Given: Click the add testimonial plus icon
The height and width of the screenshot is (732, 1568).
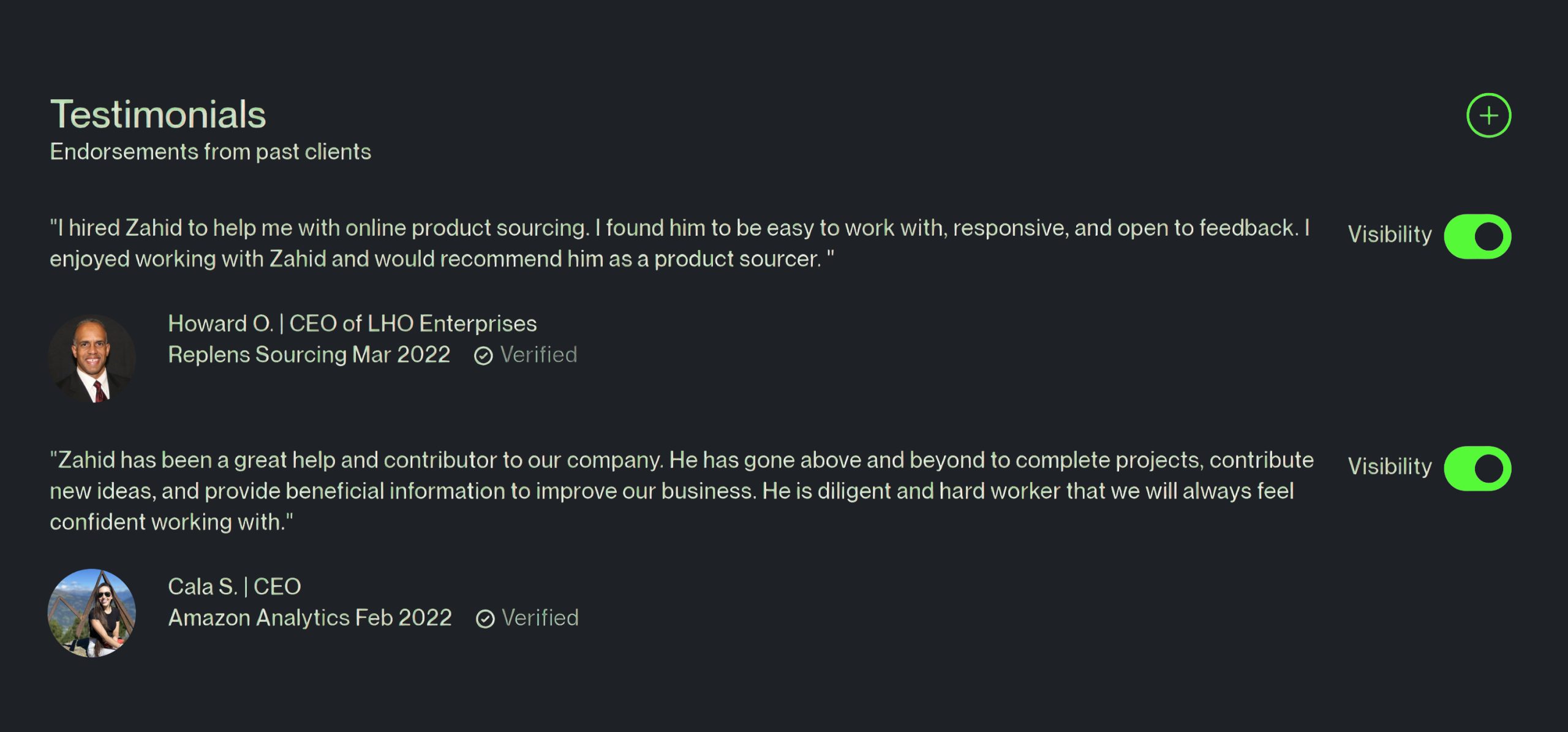Looking at the screenshot, I should (1488, 116).
